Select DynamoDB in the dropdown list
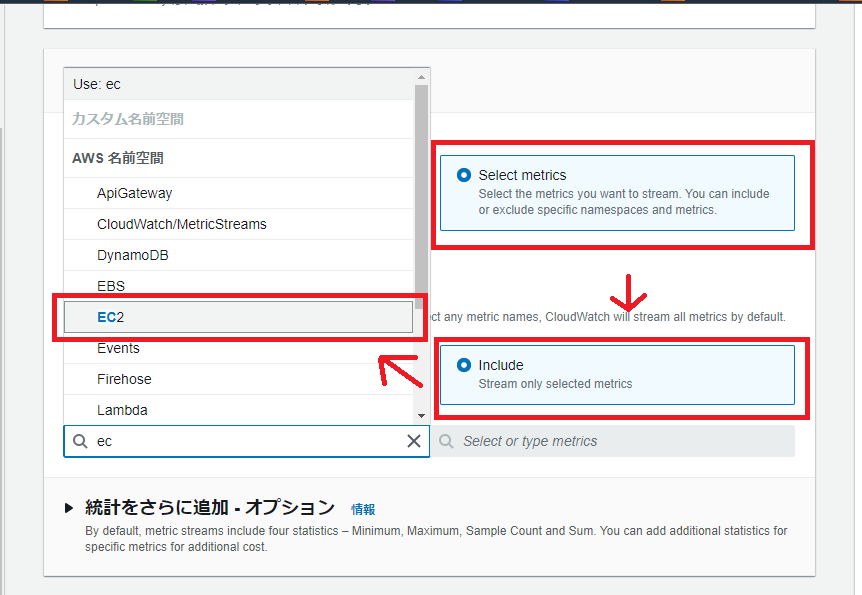Viewport: 862px width, 595px height. (x=239, y=255)
